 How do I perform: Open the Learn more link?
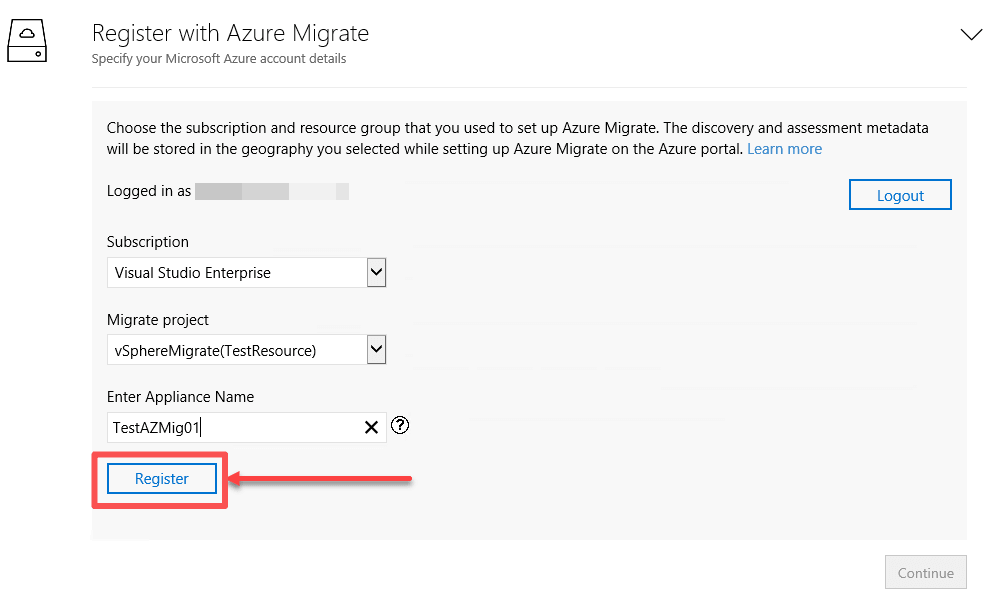(x=784, y=149)
